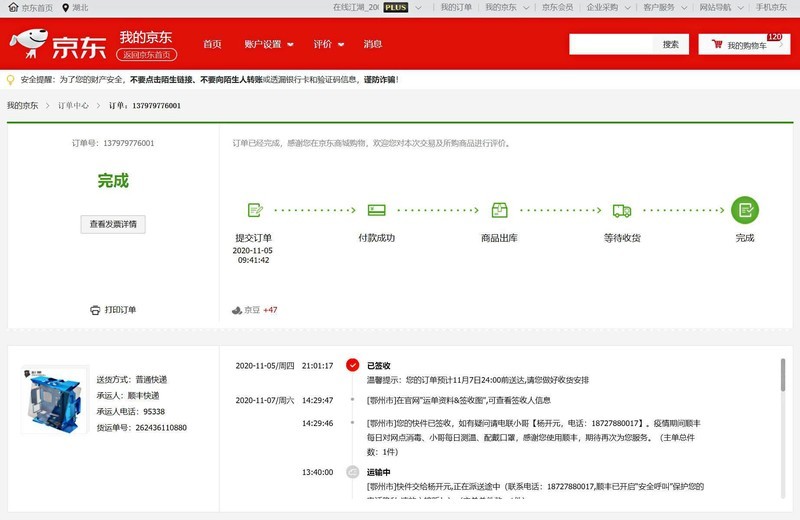Click the 我的购物车 button

744,44
